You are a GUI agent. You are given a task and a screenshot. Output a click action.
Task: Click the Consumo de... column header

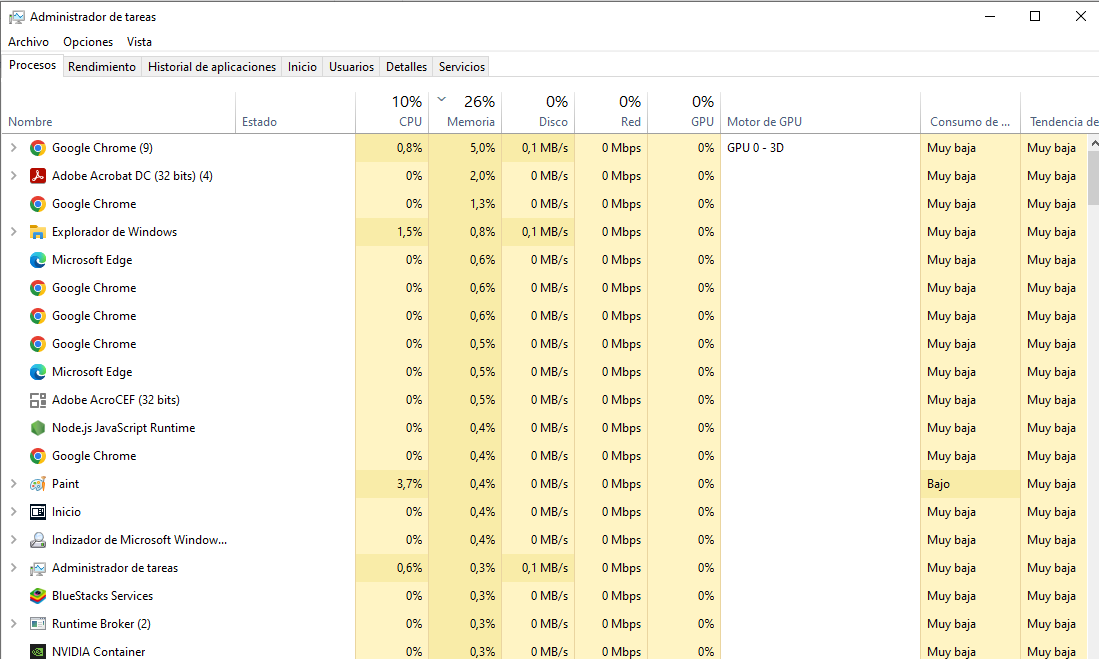pyautogui.click(x=970, y=112)
